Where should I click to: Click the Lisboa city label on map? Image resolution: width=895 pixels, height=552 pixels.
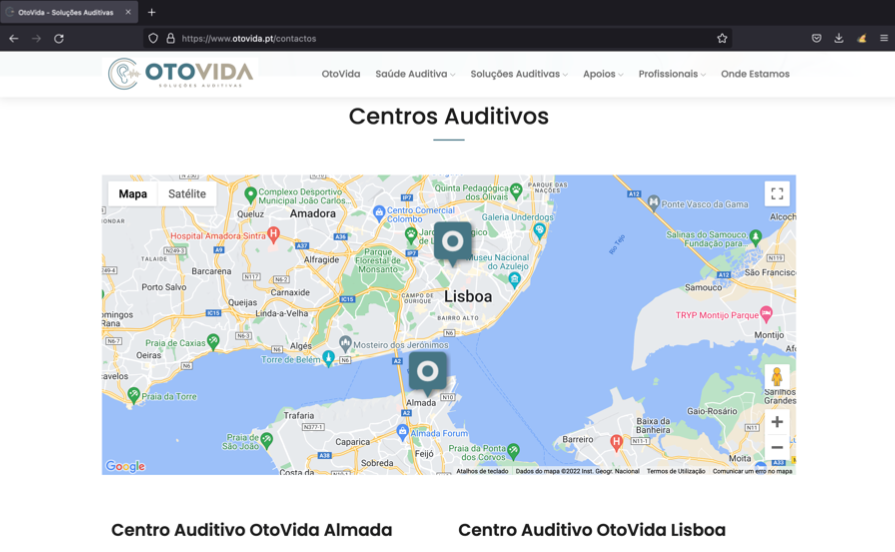468,296
